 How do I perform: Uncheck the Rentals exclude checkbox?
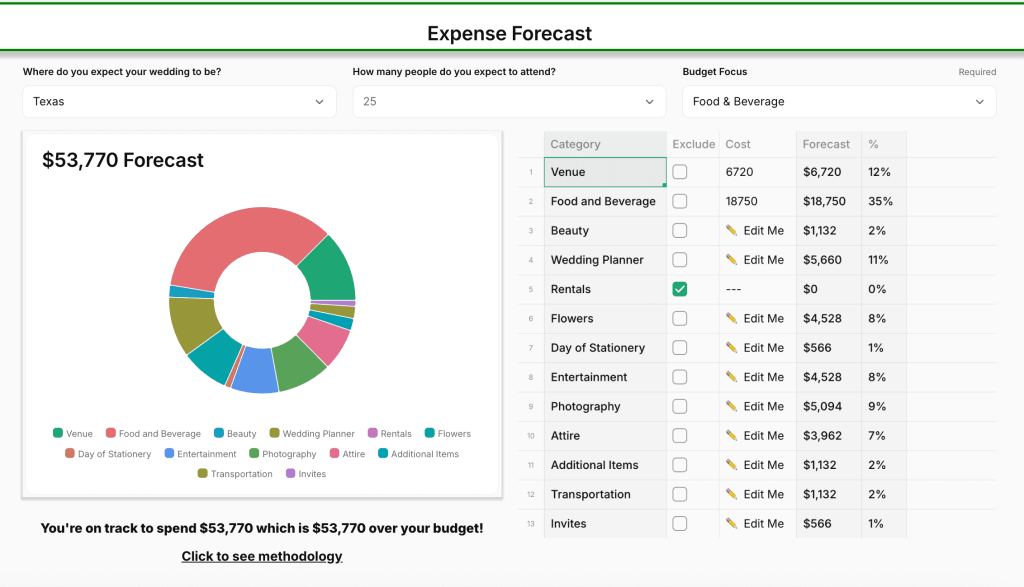click(680, 289)
